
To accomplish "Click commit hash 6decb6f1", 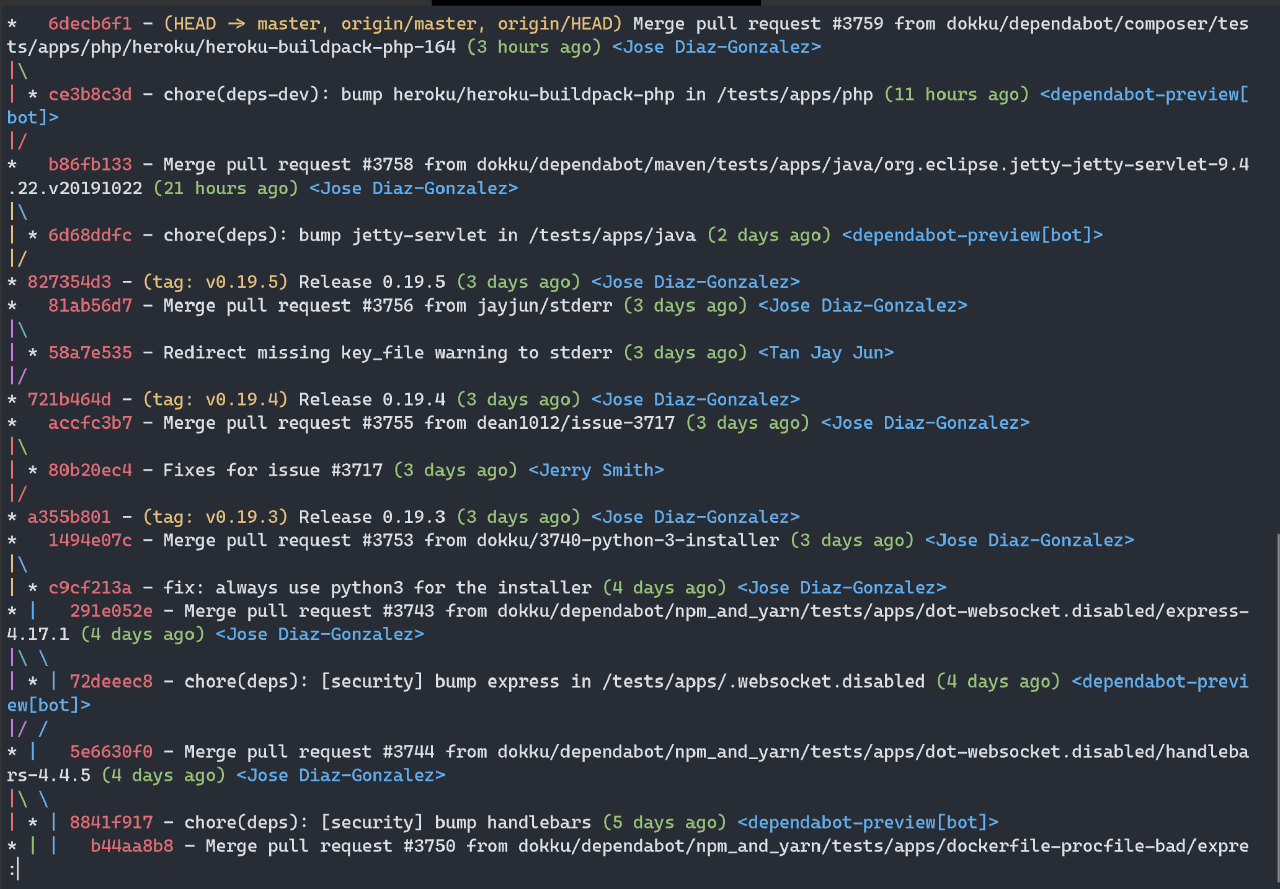I will point(89,23).
